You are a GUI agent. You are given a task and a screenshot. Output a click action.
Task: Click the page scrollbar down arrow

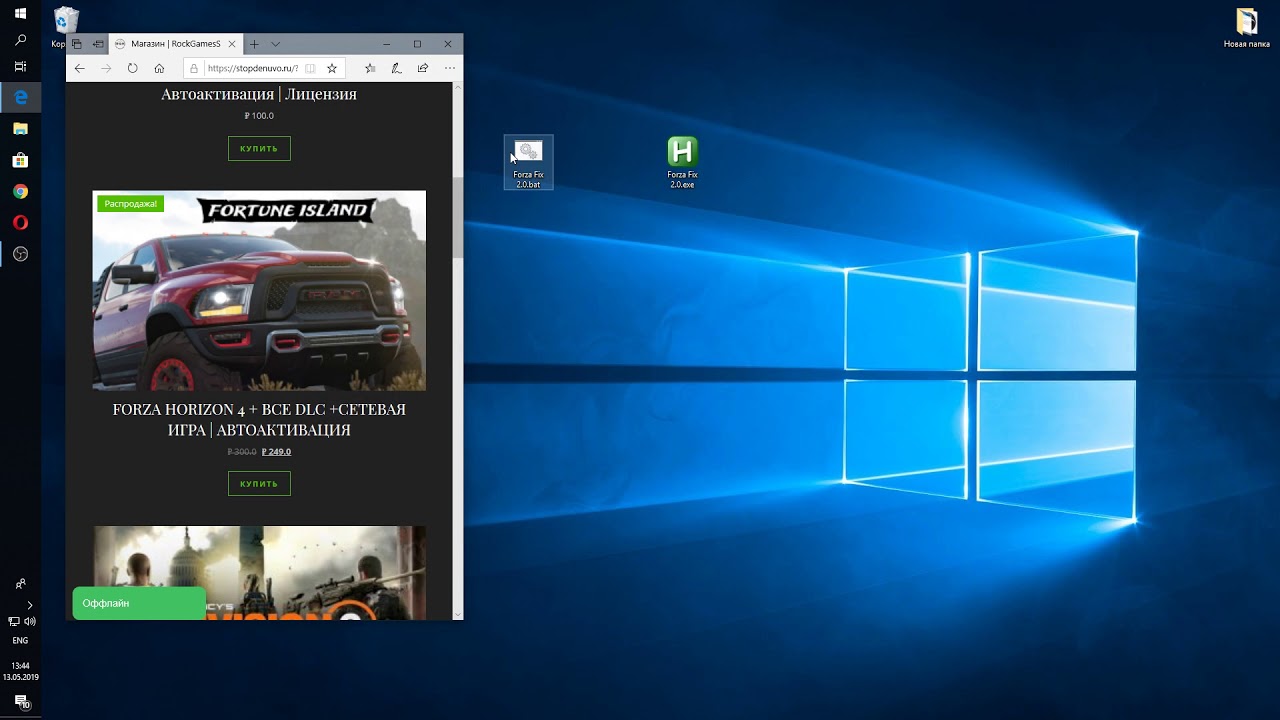pyautogui.click(x=458, y=613)
